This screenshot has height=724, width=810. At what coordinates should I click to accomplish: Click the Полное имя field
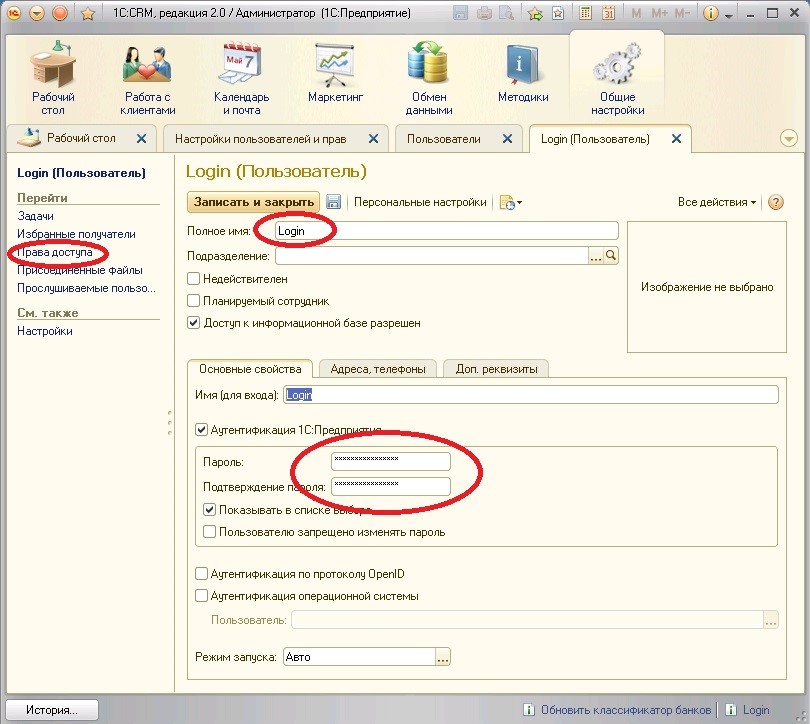(x=446, y=231)
